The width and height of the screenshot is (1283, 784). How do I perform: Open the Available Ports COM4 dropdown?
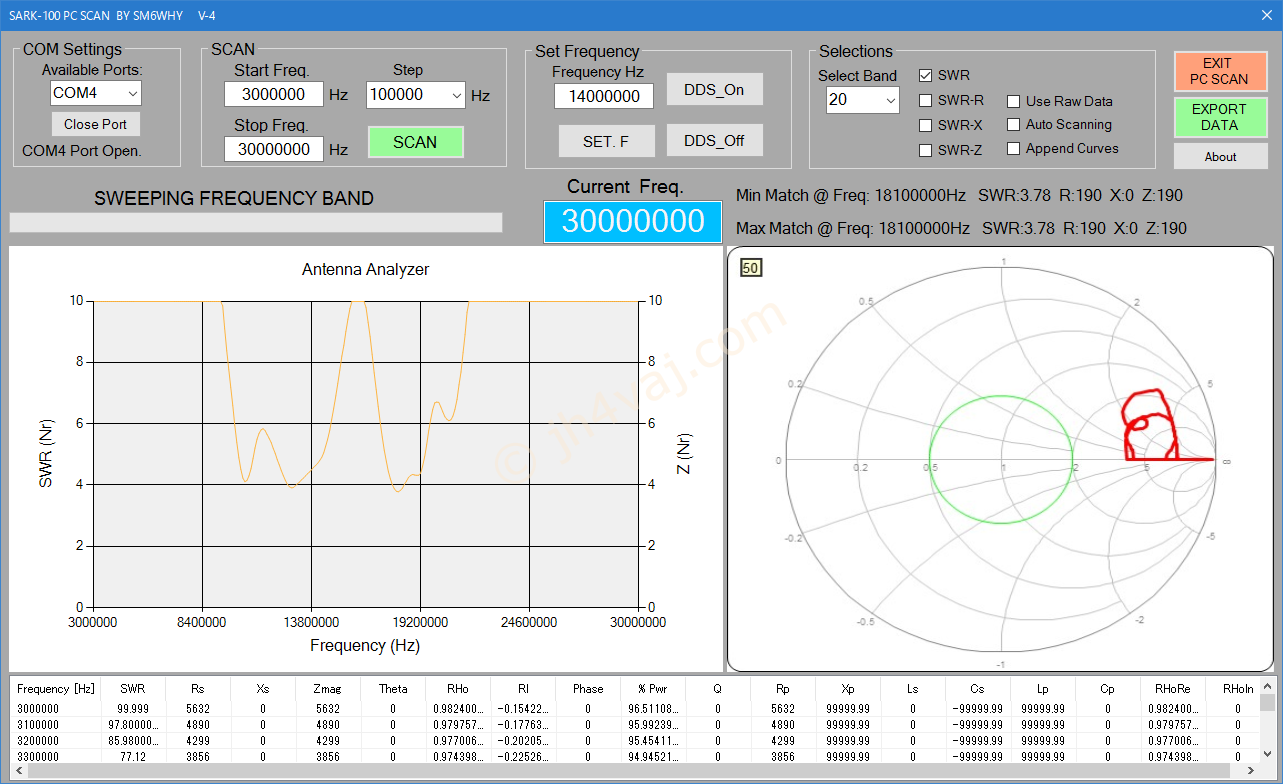point(96,93)
